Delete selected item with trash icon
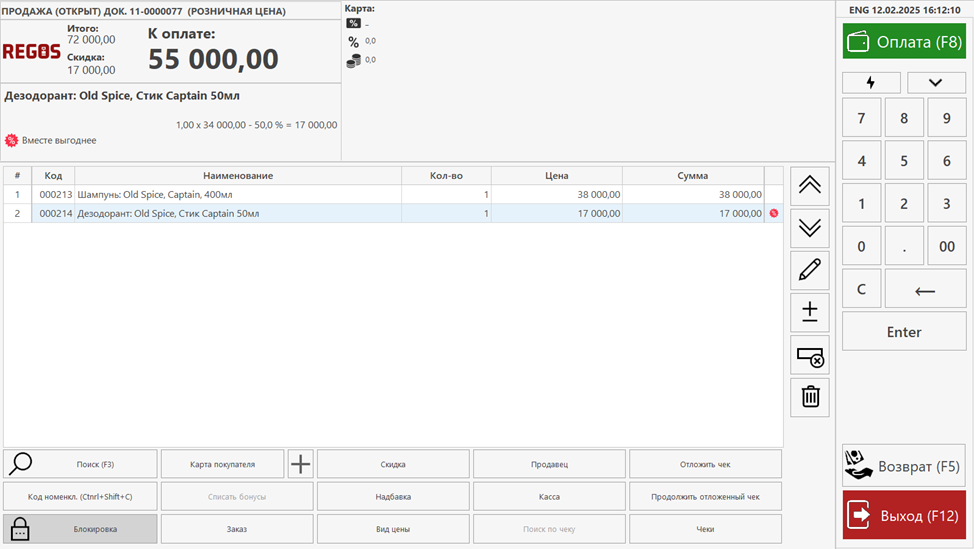974x549 pixels. pyautogui.click(x=810, y=397)
